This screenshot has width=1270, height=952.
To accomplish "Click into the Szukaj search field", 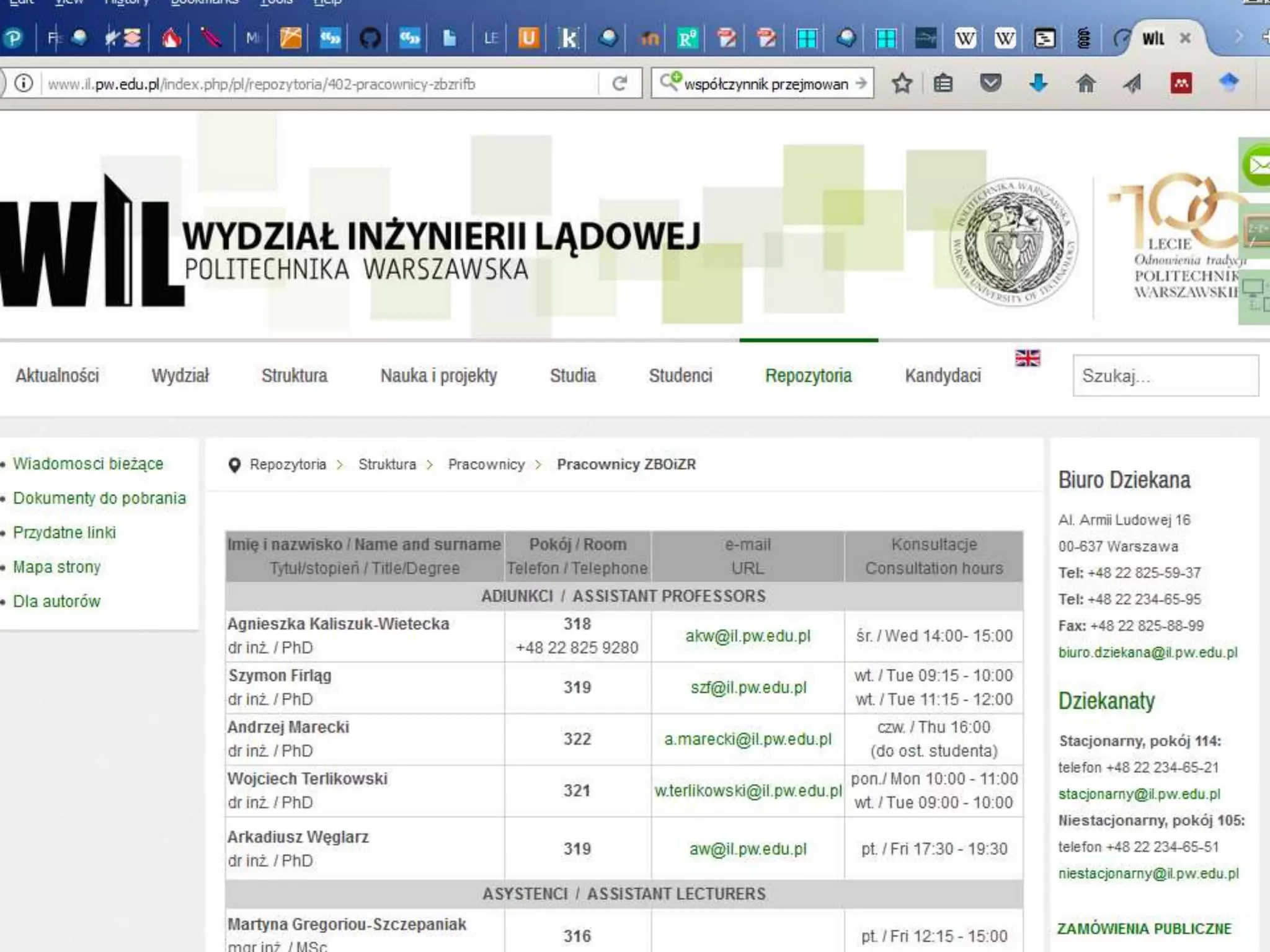I will [x=1165, y=376].
